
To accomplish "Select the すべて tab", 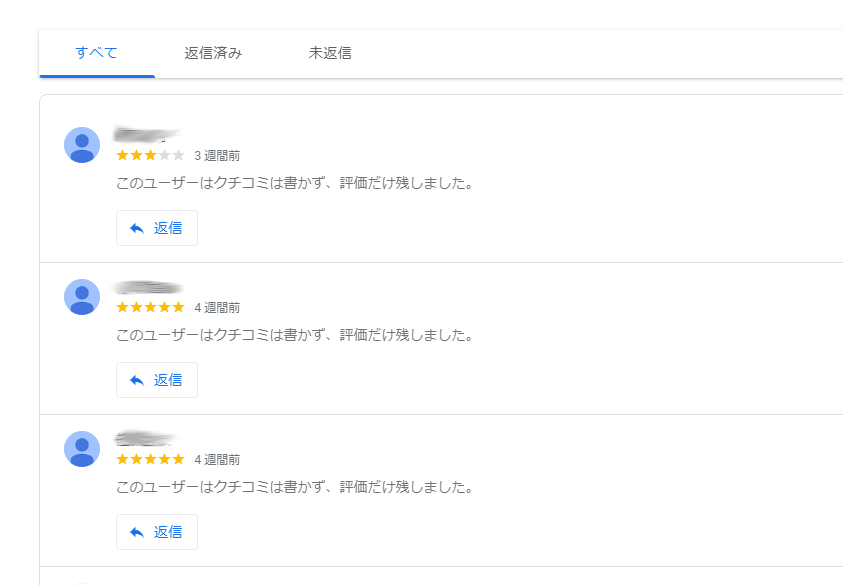I will coord(97,53).
